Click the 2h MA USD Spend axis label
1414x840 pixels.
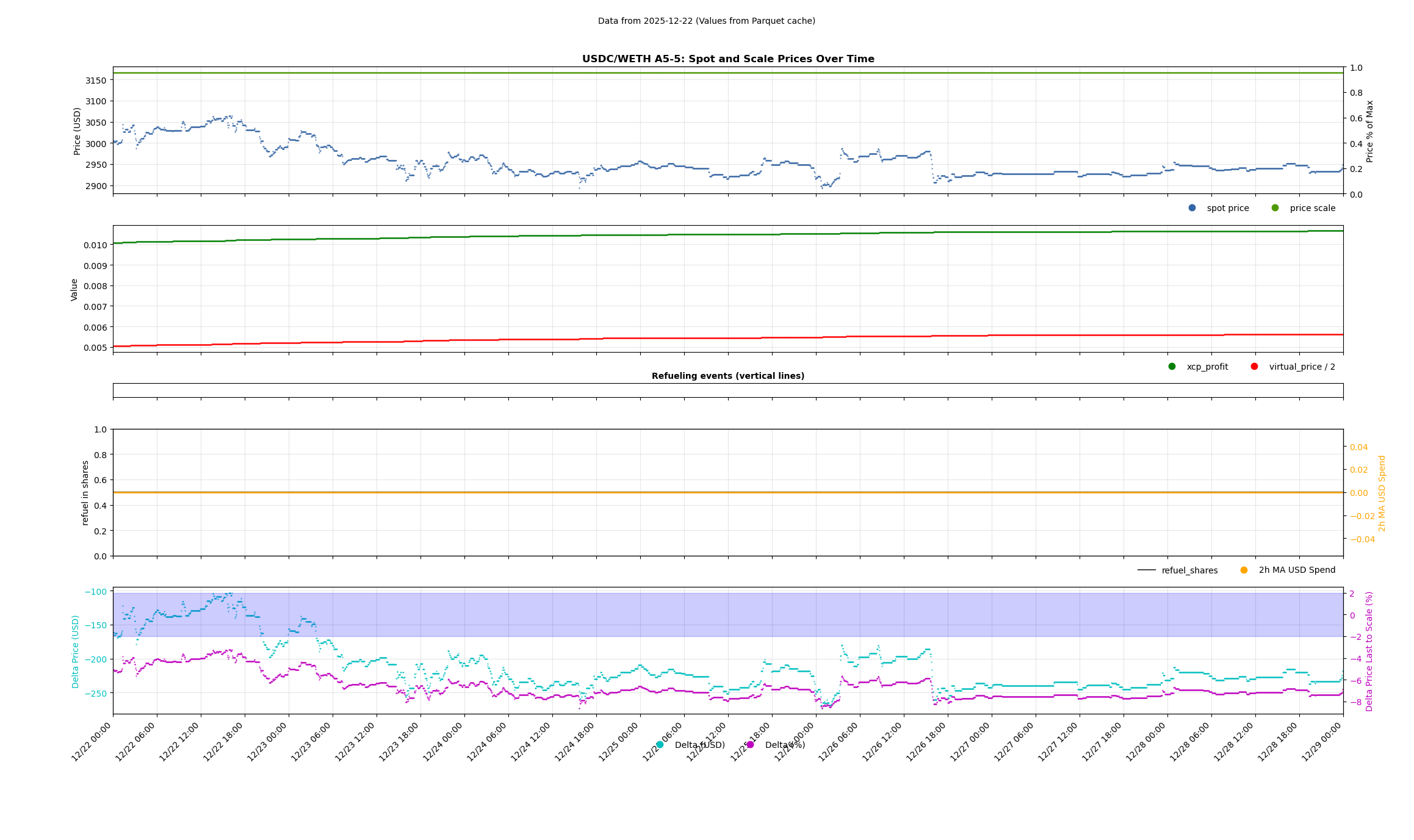1382,493
